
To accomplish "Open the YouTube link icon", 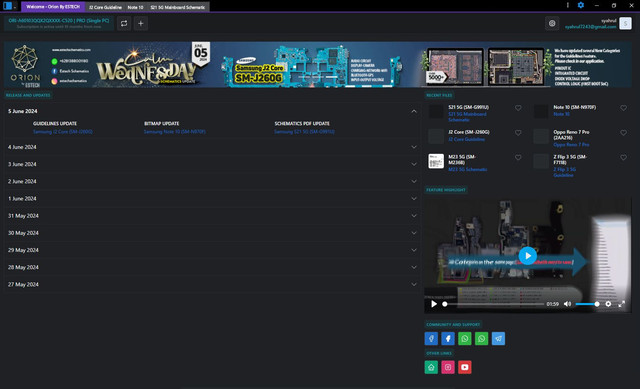I will click(464, 367).
